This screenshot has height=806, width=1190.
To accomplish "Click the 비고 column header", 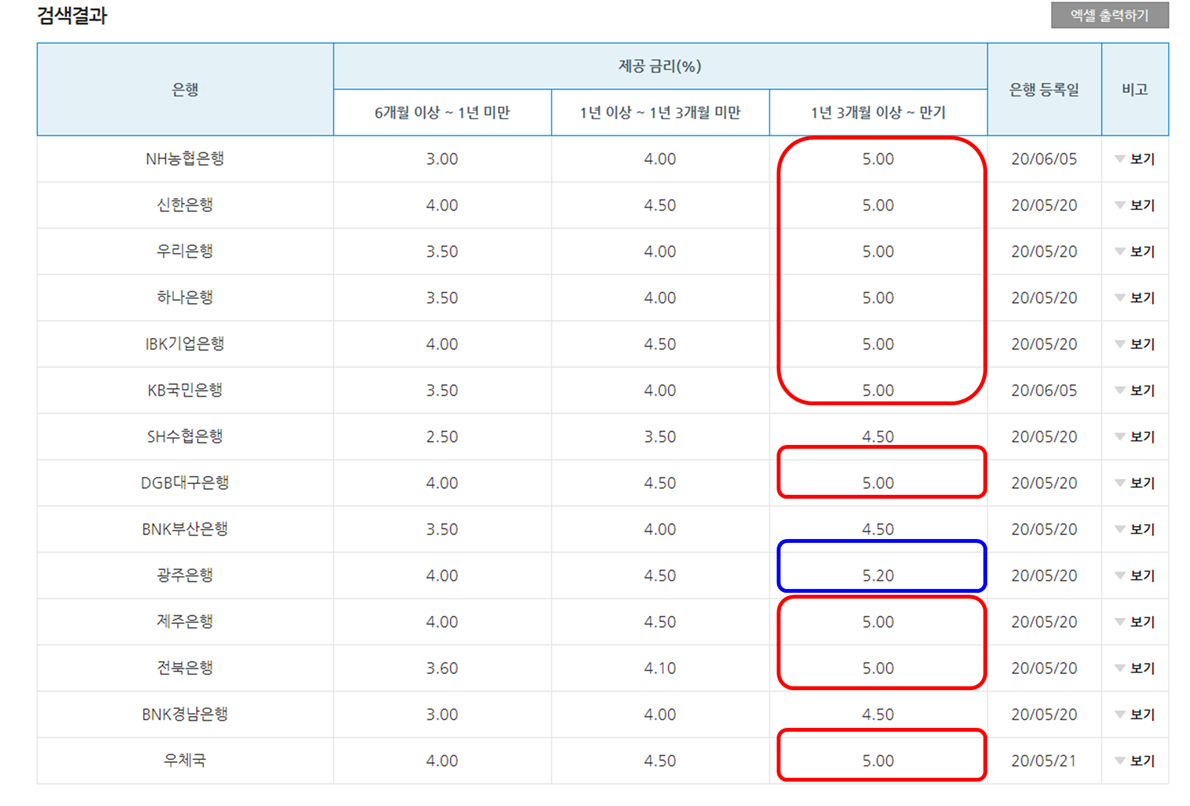I will pyautogui.click(x=1135, y=90).
